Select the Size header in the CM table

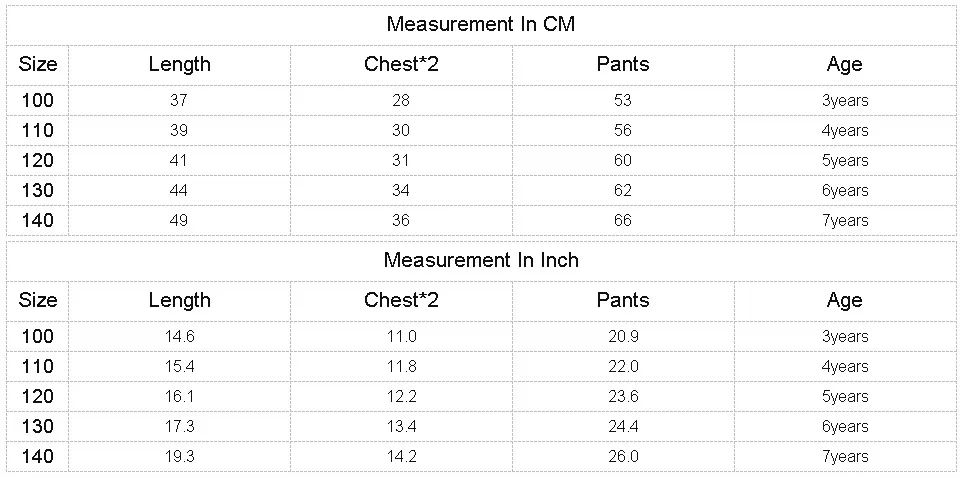(x=38, y=64)
